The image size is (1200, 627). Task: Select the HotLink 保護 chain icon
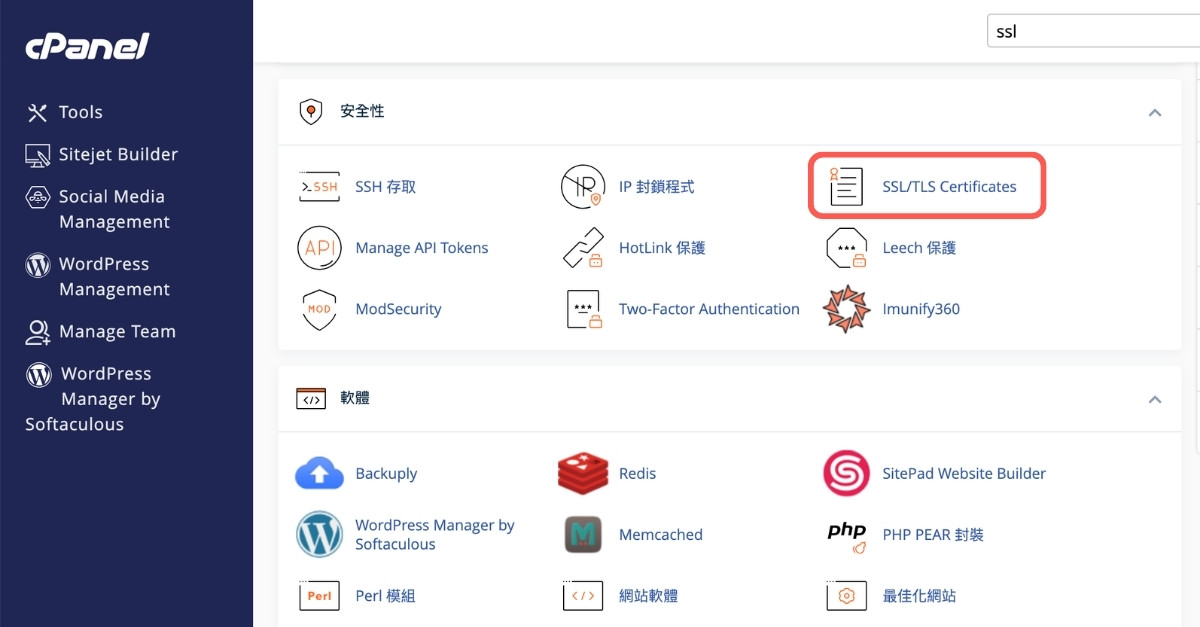click(x=582, y=248)
